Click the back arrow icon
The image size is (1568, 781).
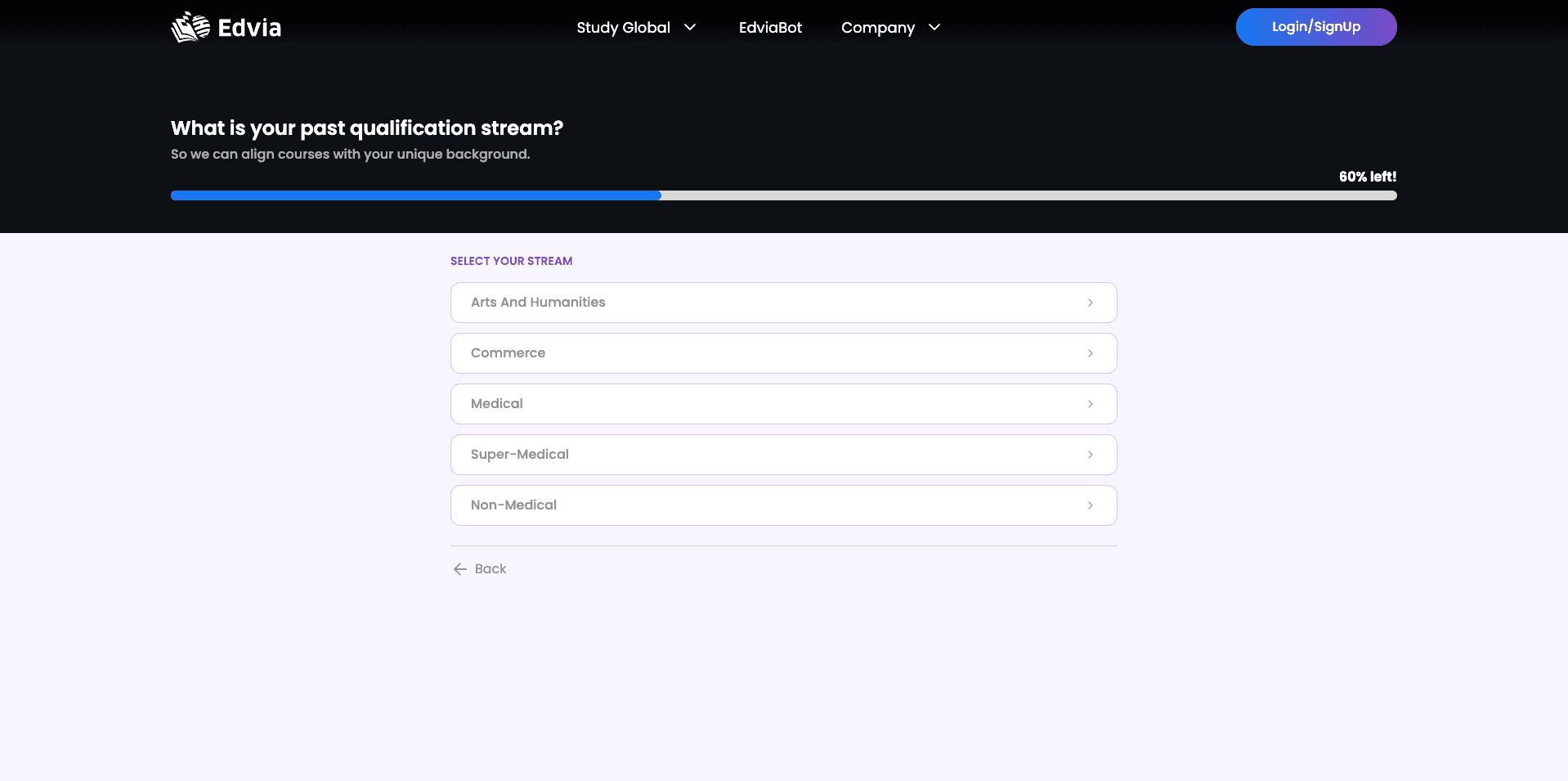pyautogui.click(x=460, y=569)
